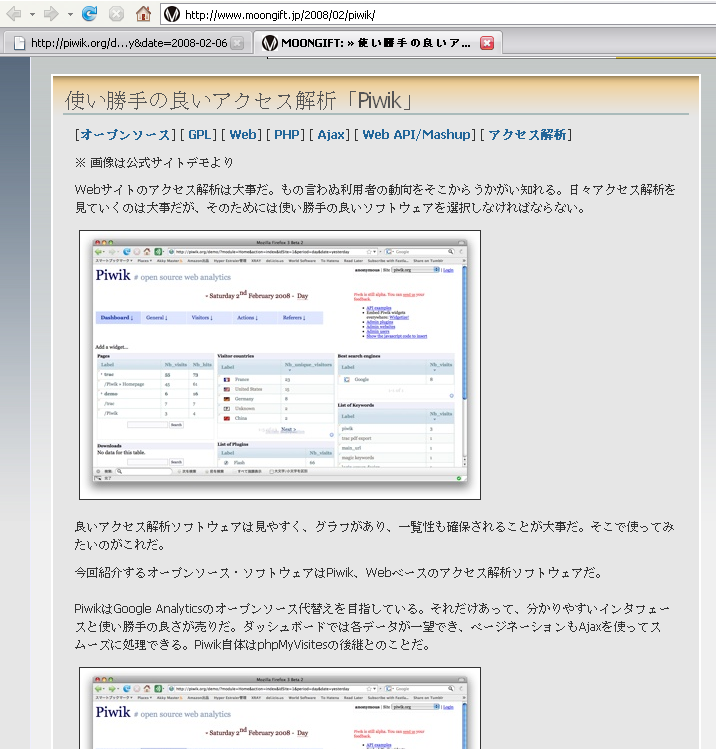The width and height of the screenshot is (716, 749).
Task: Click the Stop loading icon
Action: [x=116, y=14]
